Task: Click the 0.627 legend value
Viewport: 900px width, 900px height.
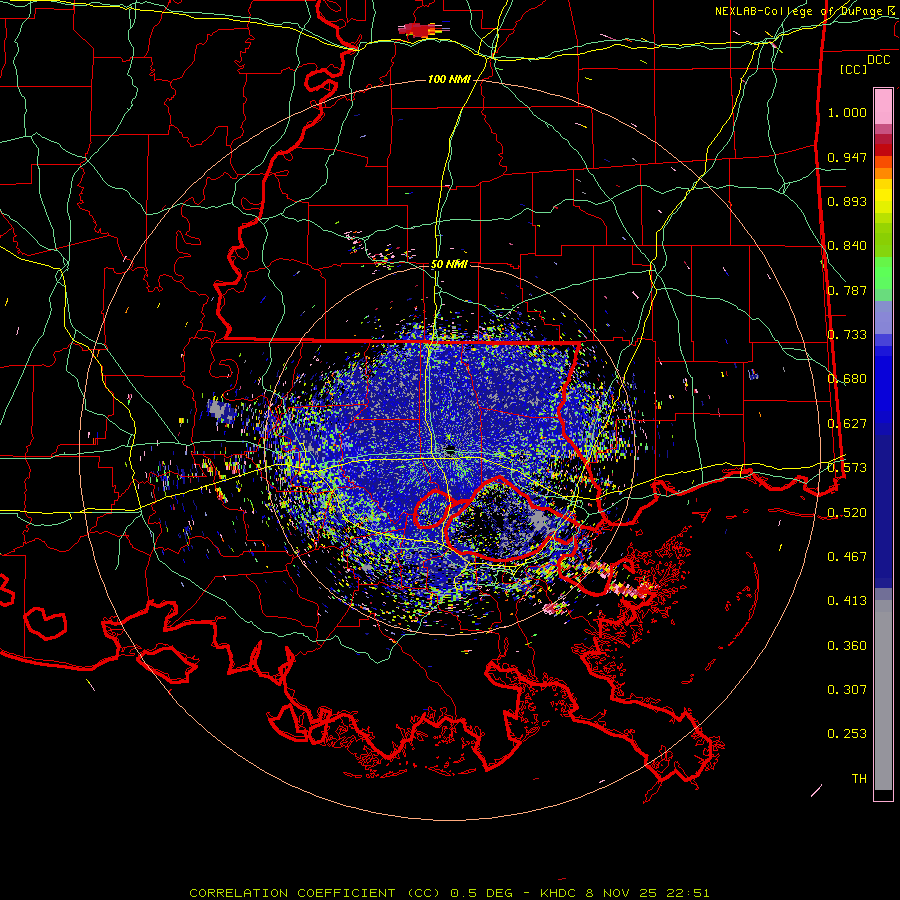Action: (x=847, y=424)
